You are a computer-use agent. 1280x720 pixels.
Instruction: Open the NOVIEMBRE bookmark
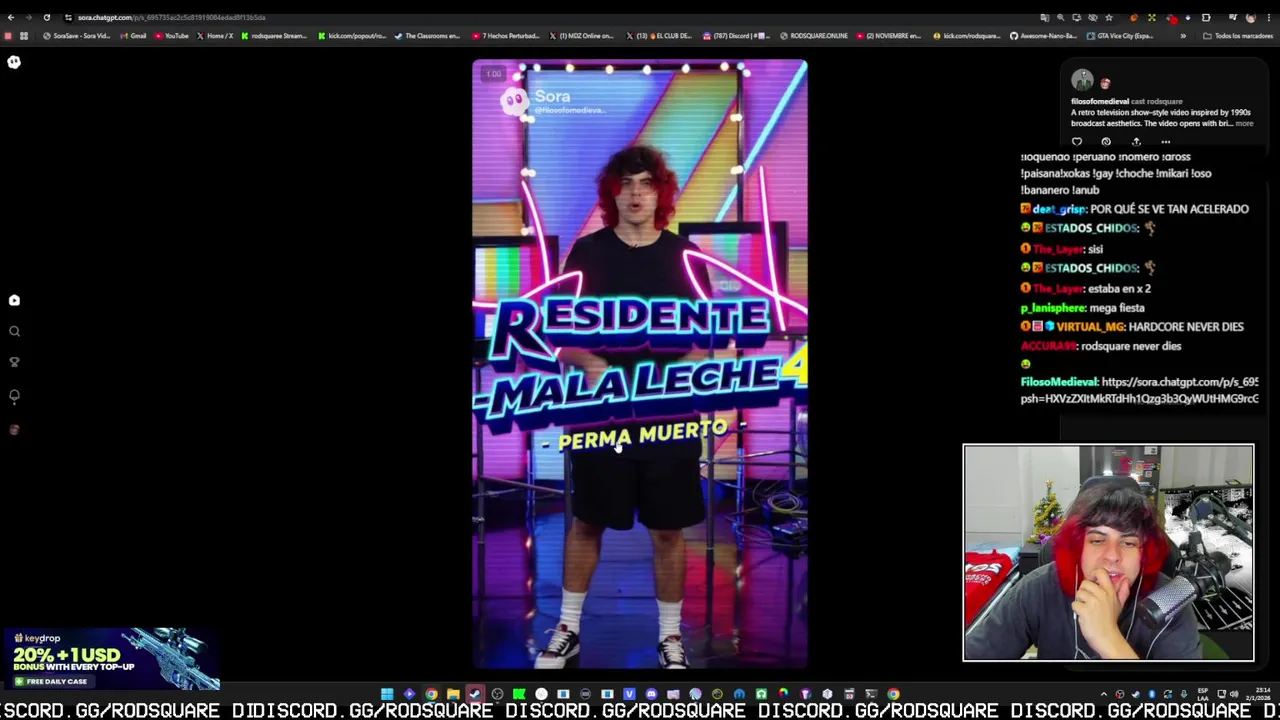coord(889,36)
